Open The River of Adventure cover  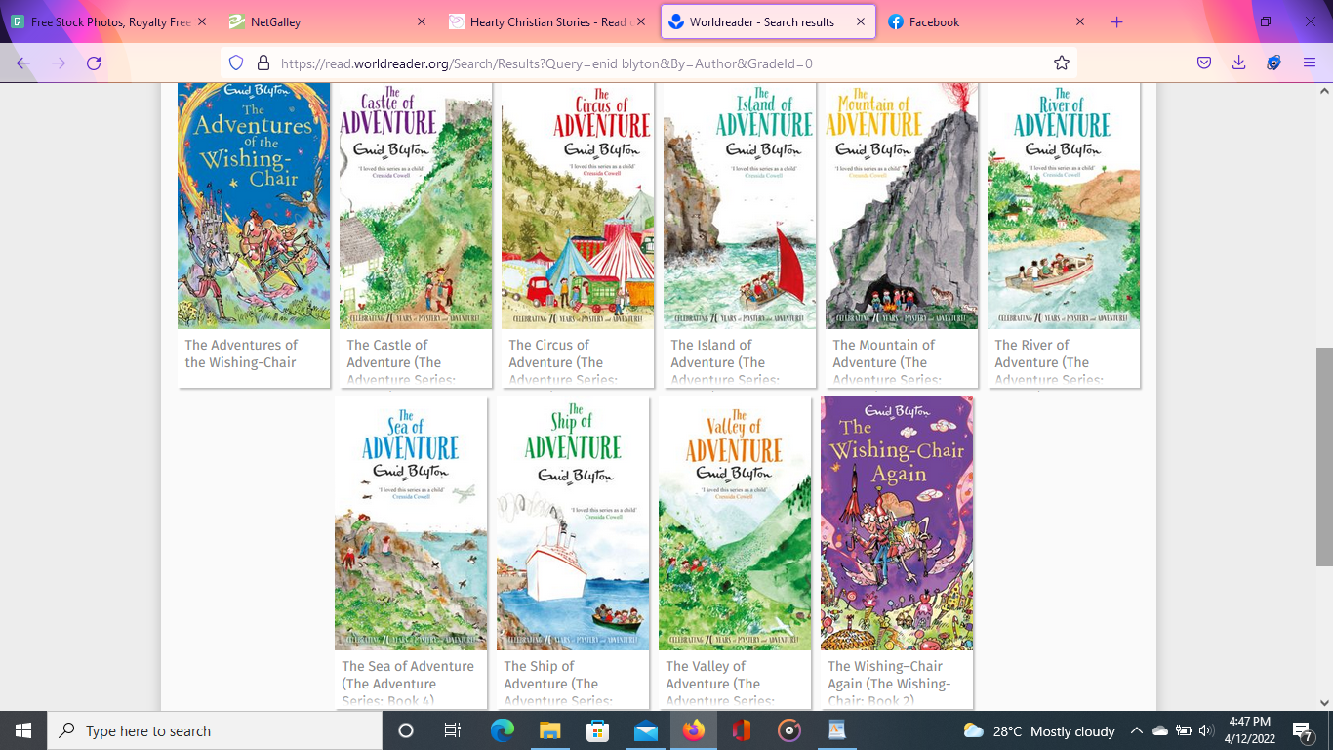pyautogui.click(x=1064, y=205)
